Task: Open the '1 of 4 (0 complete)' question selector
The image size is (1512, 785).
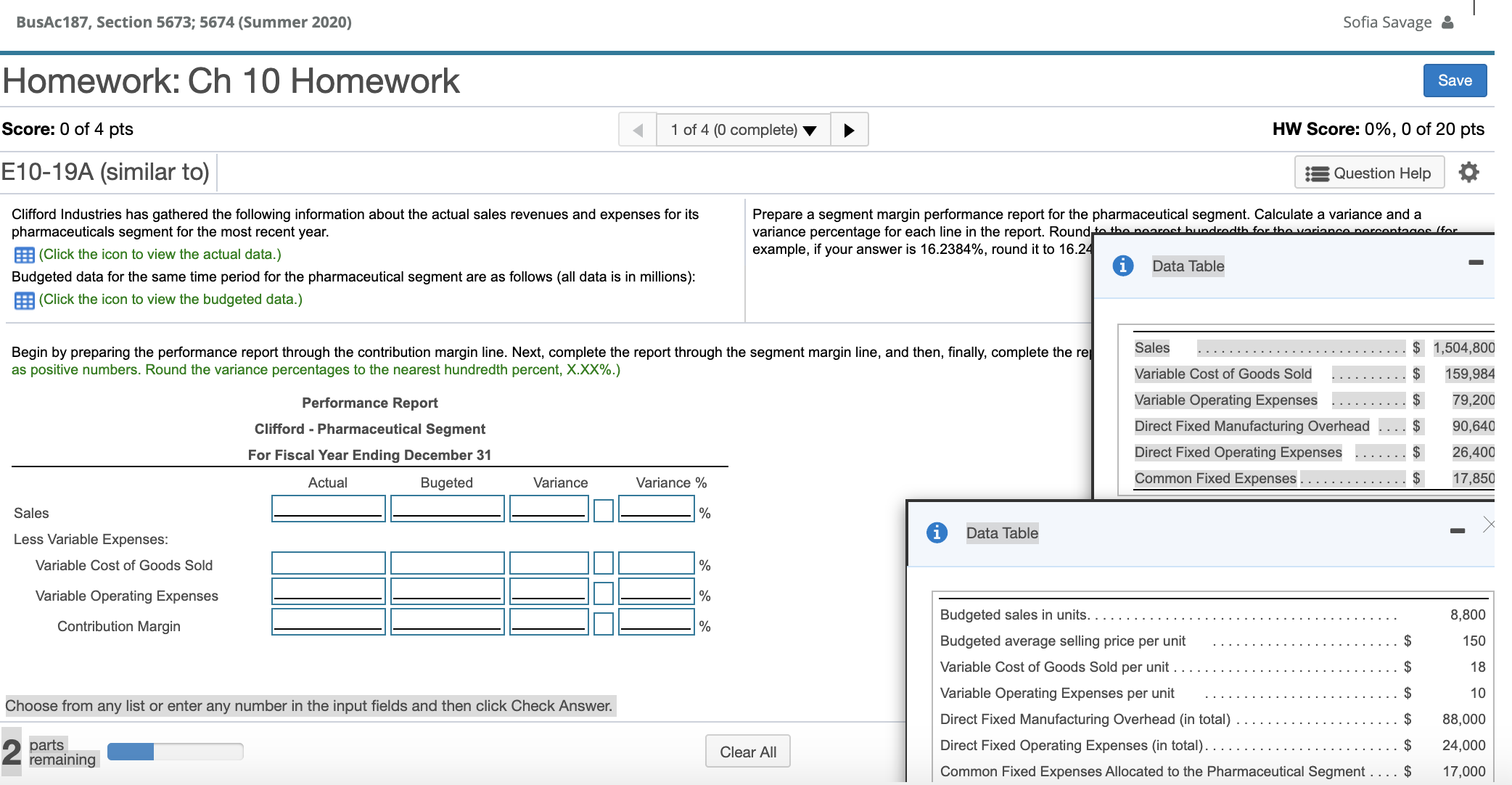Action: [x=741, y=129]
